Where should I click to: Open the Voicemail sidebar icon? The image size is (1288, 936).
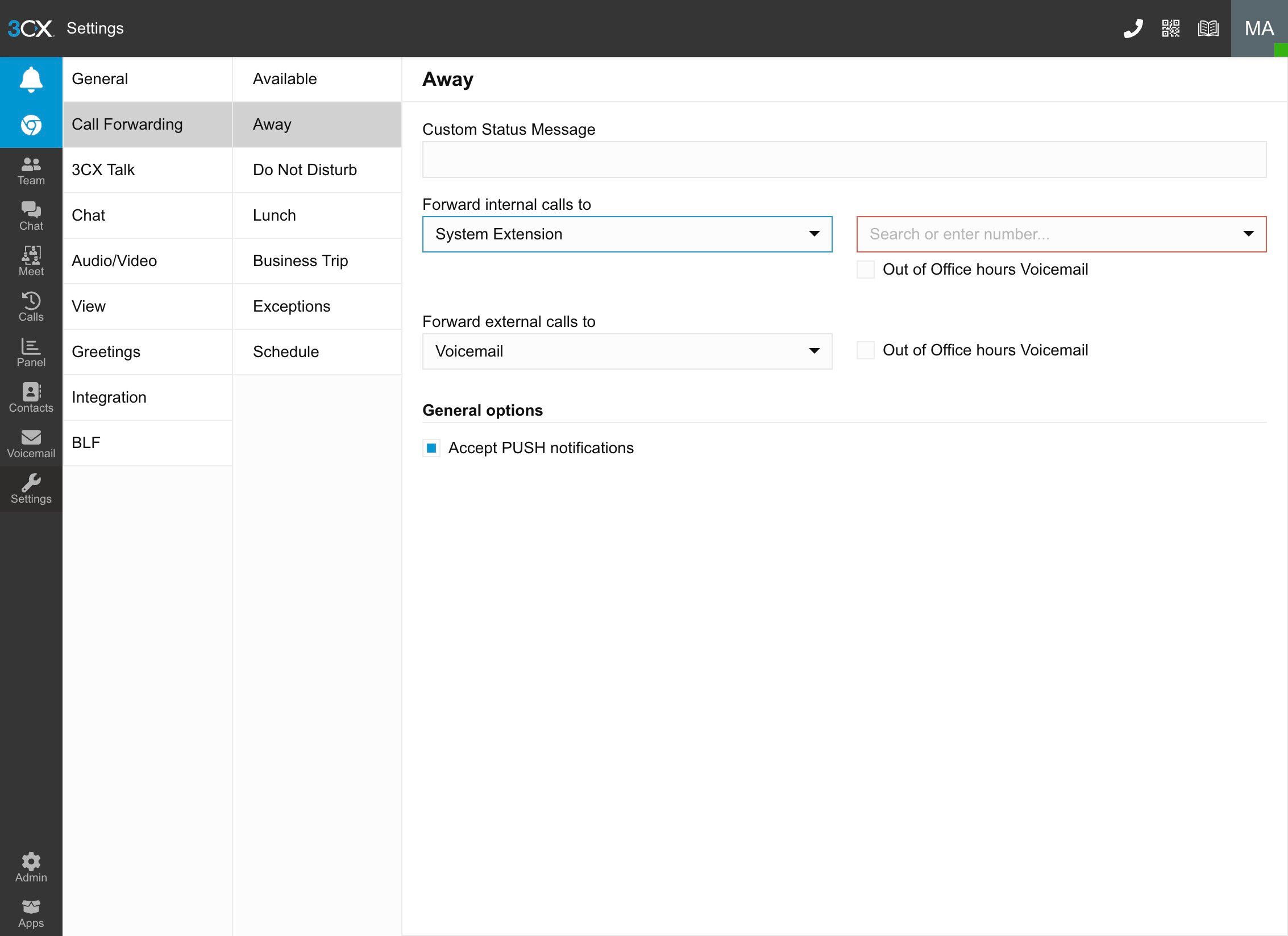(31, 443)
